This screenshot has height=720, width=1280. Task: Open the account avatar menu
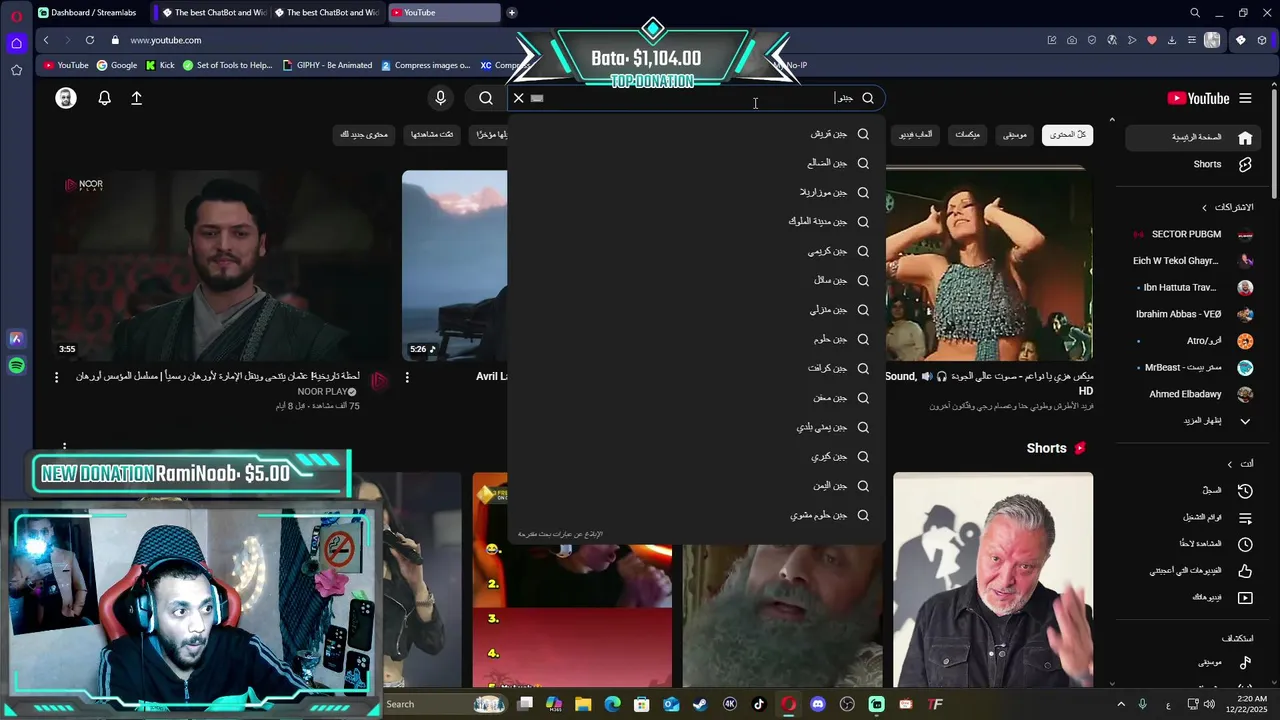[x=66, y=98]
